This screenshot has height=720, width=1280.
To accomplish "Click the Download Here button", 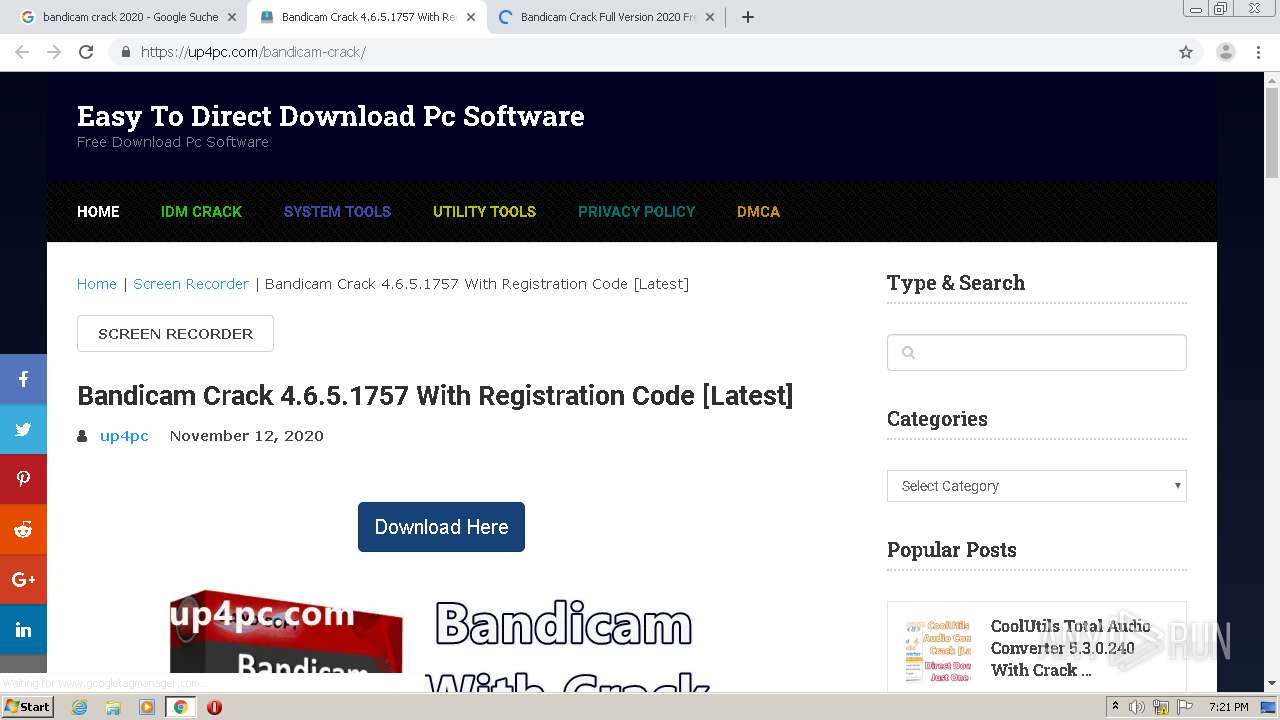I will [441, 527].
